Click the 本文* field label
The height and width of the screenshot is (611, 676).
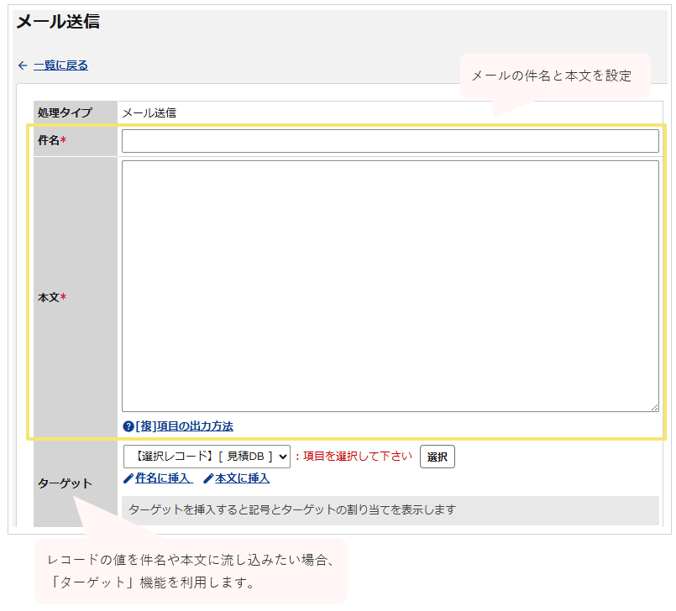pos(52,298)
